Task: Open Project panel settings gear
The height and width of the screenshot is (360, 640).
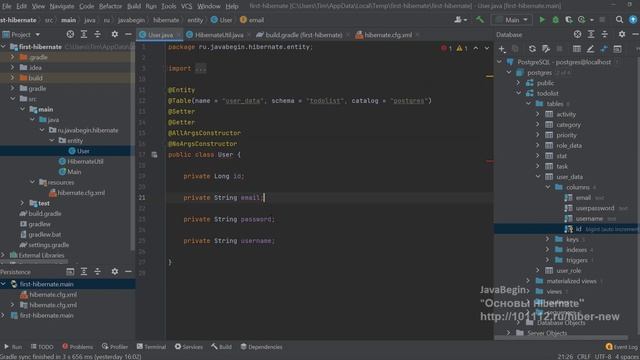Action: (115, 34)
